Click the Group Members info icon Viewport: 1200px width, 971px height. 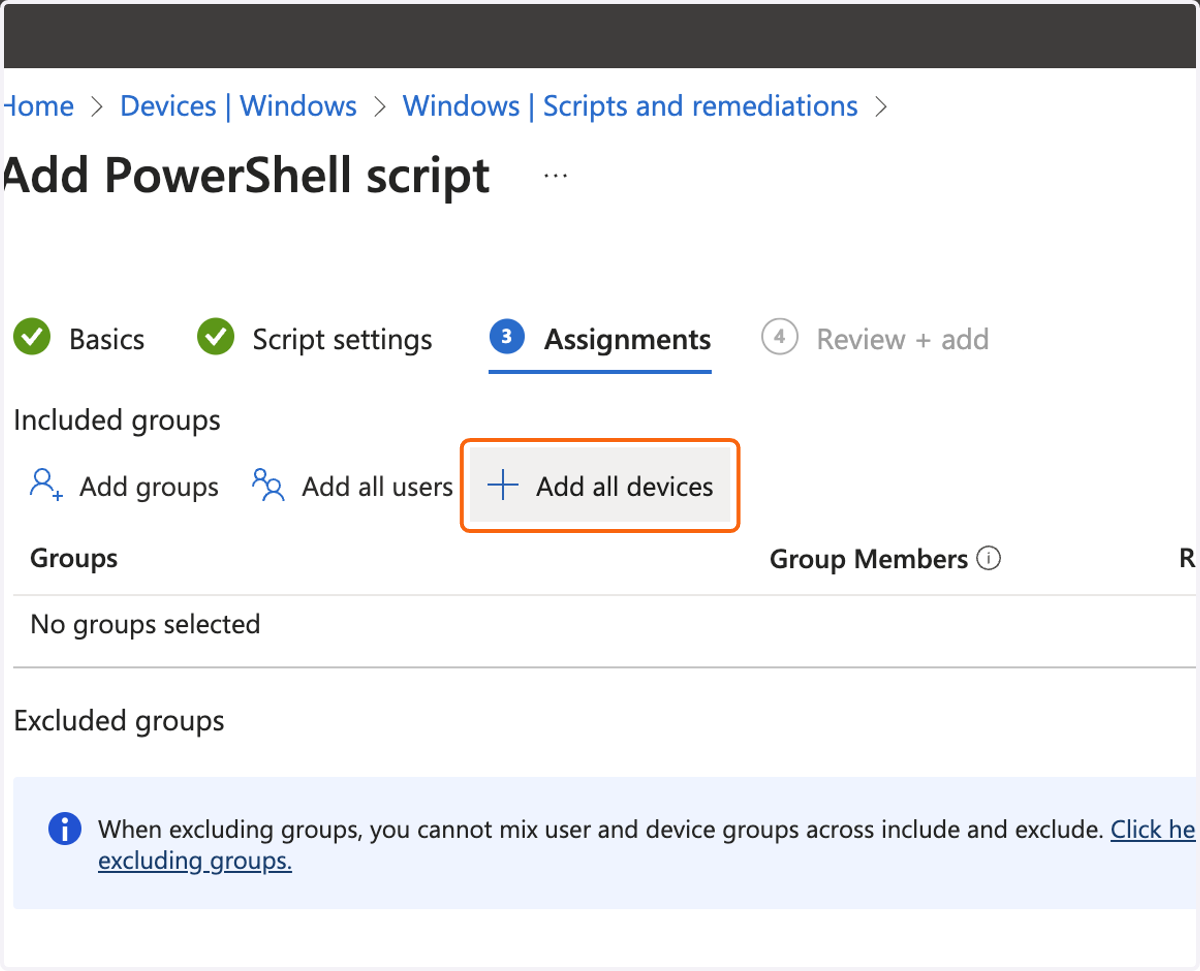(988, 558)
